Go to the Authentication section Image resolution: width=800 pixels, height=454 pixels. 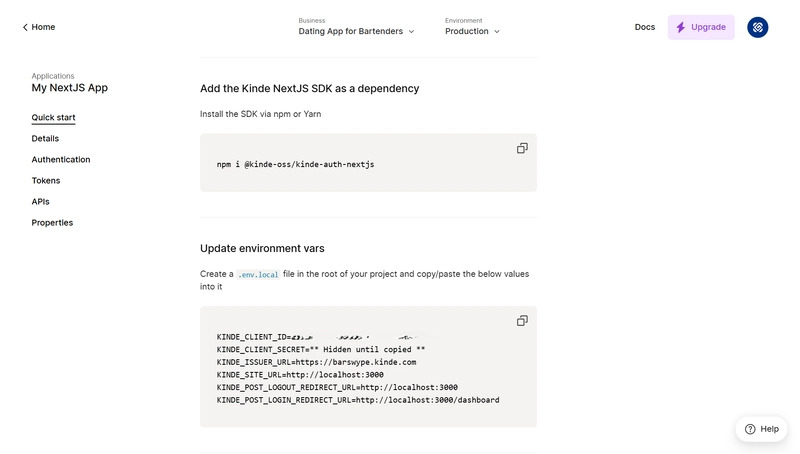[61, 159]
